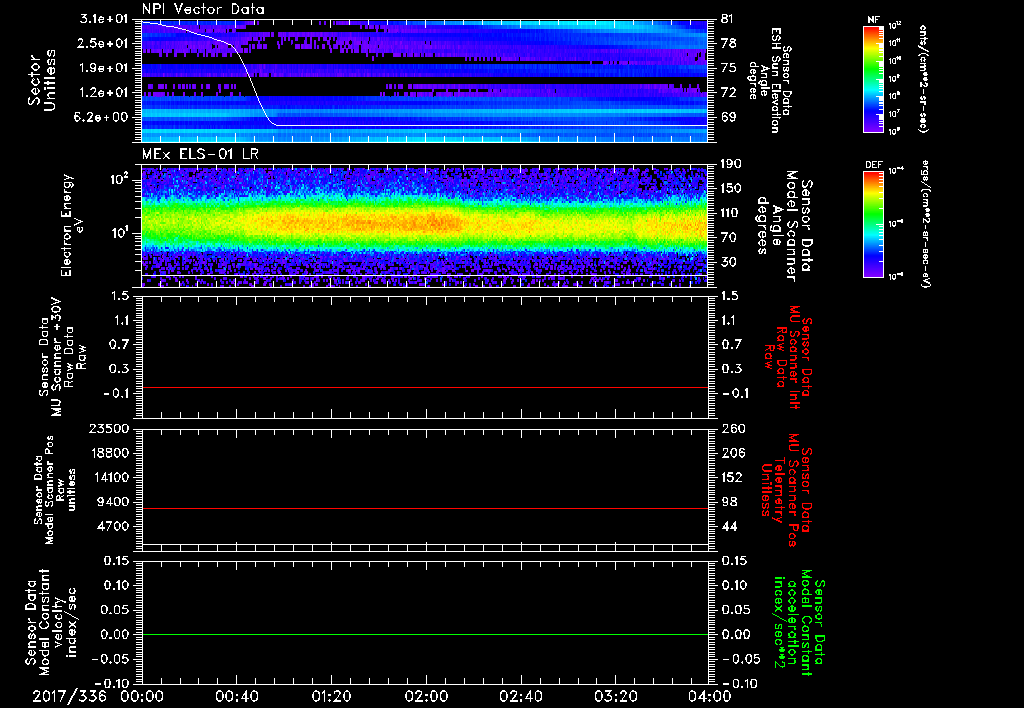Click the 150 scanner angle tick
This screenshot has height=708, width=1024.
coord(732,188)
